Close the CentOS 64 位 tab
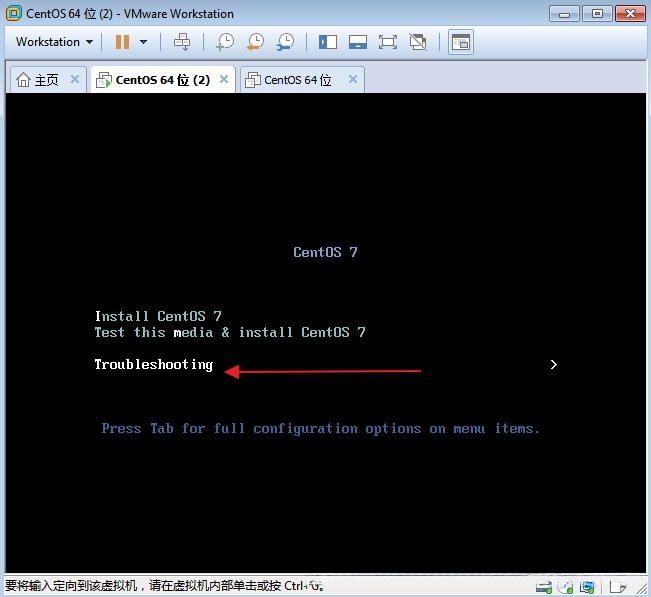The height and width of the screenshot is (597, 651). [x=353, y=79]
